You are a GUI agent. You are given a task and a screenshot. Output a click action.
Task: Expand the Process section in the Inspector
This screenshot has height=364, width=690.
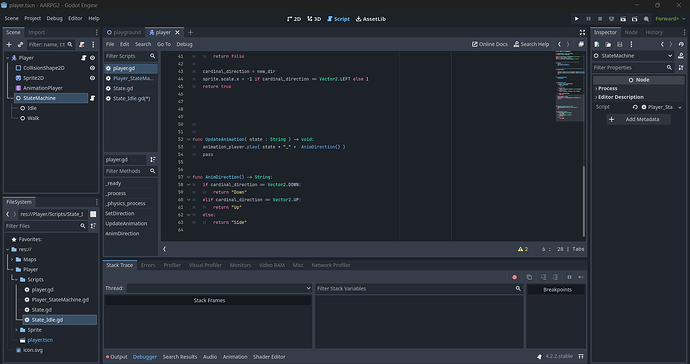pyautogui.click(x=607, y=88)
